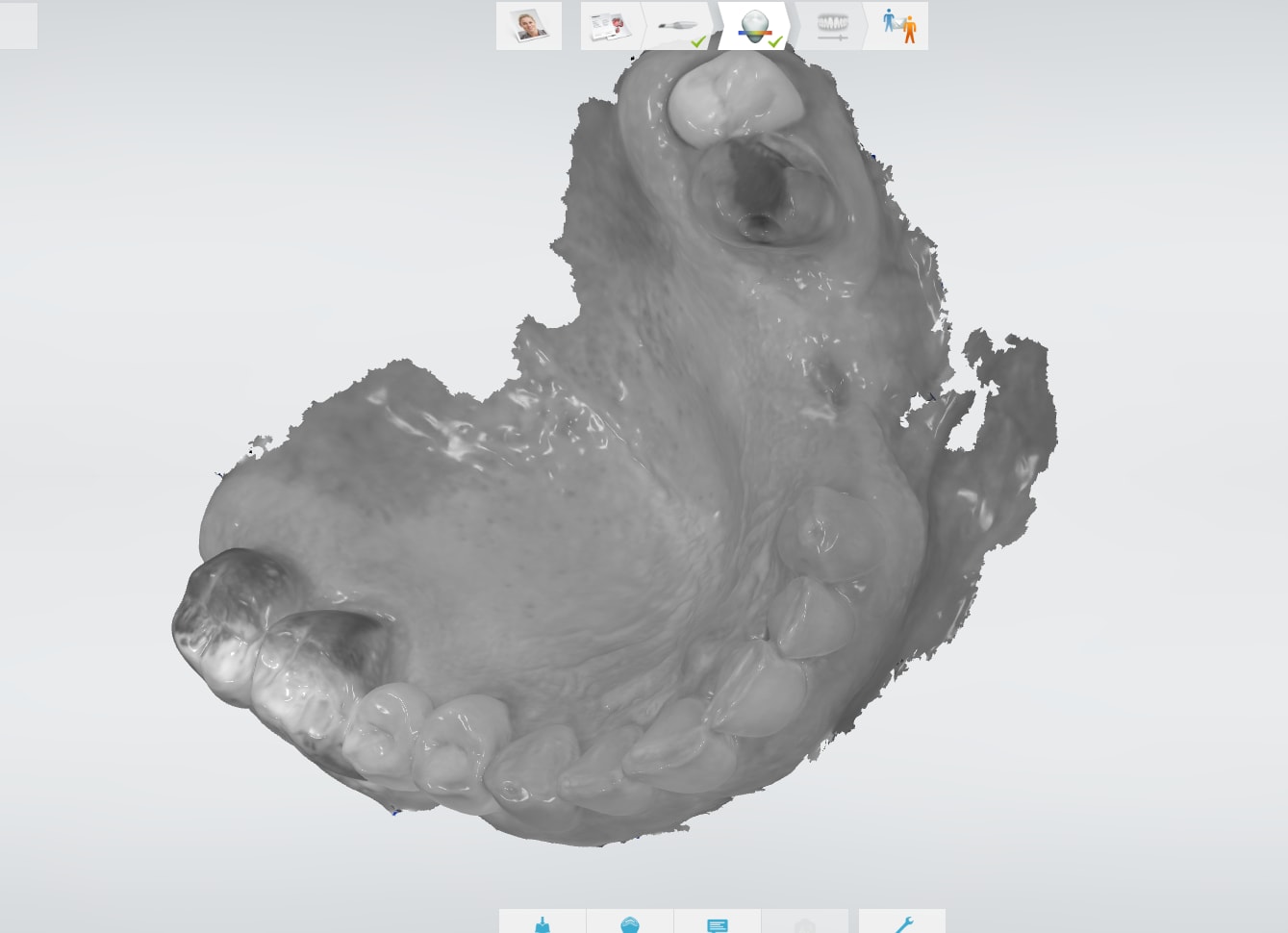The image size is (1288, 933).
Task: Click the blue jaw model tool icon
Action: (630, 922)
